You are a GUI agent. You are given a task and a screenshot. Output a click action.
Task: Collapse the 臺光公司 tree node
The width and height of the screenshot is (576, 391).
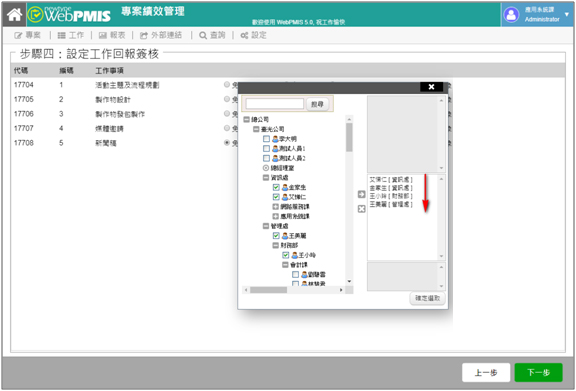(256, 129)
